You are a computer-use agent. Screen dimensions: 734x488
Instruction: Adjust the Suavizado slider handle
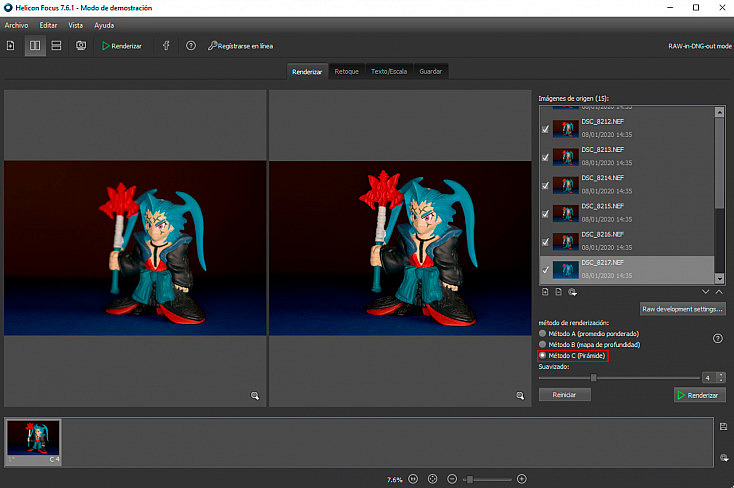click(x=594, y=377)
